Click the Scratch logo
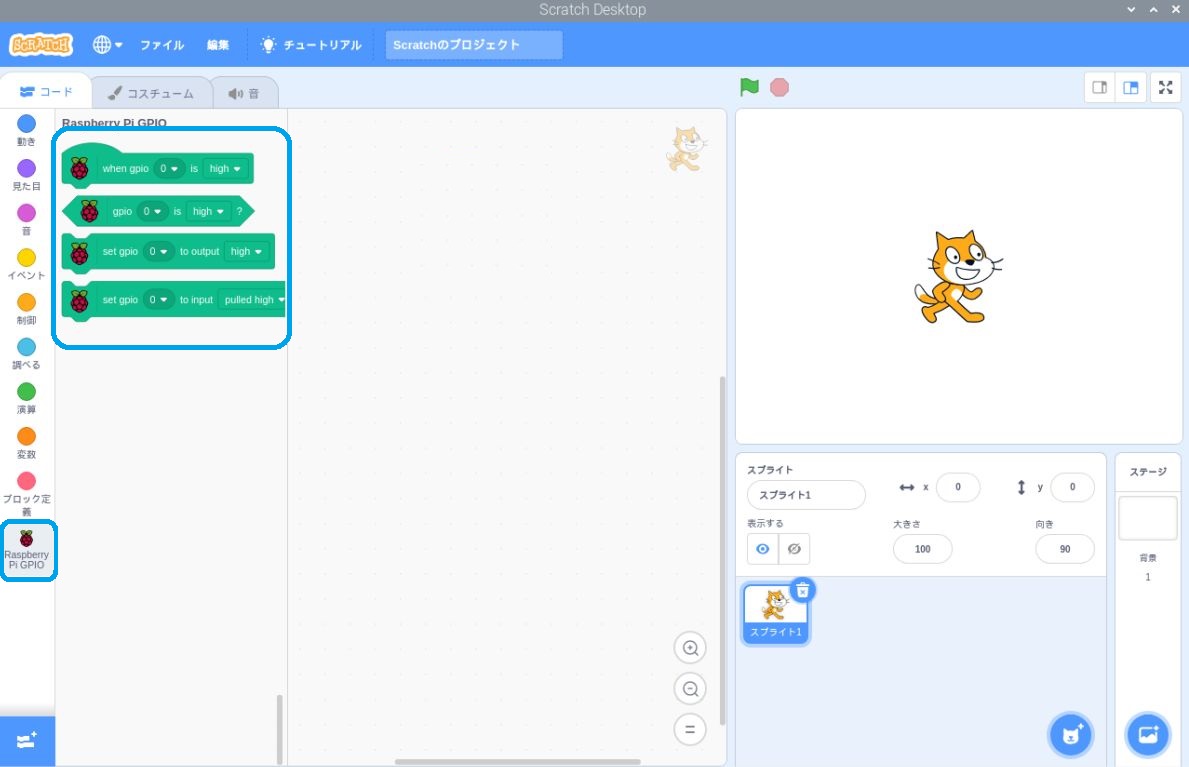 tap(41, 45)
